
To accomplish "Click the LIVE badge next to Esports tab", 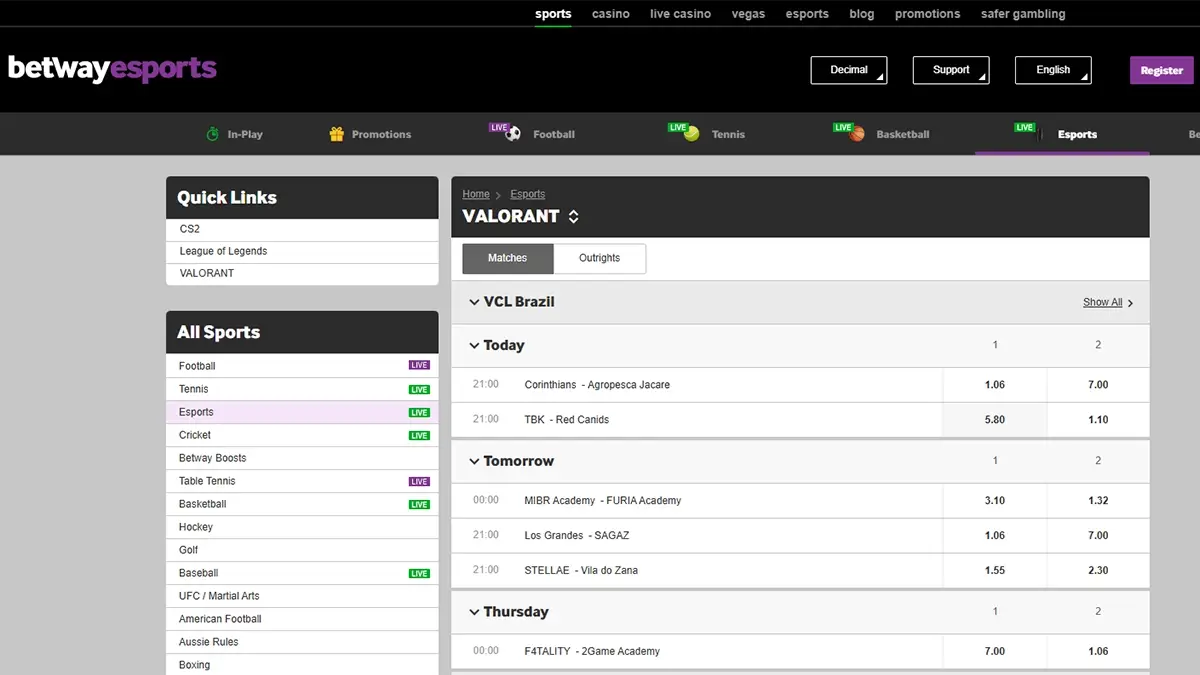I will [x=1024, y=127].
